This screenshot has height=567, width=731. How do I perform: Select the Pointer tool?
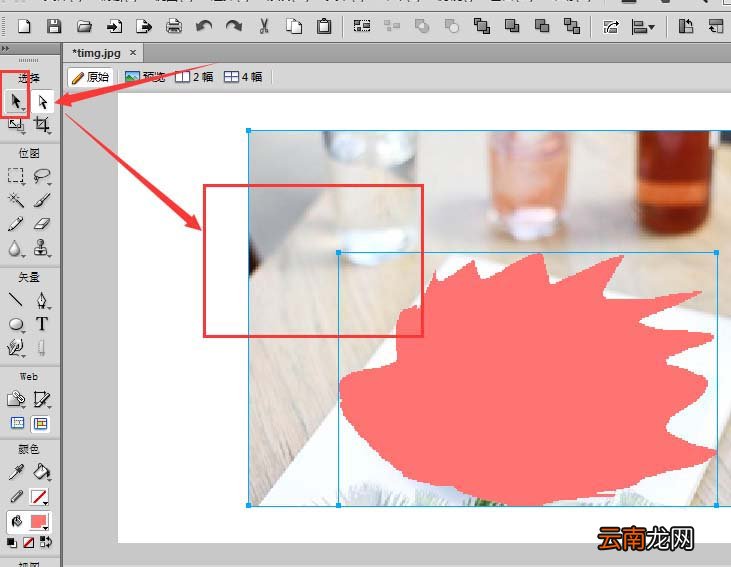(16, 101)
